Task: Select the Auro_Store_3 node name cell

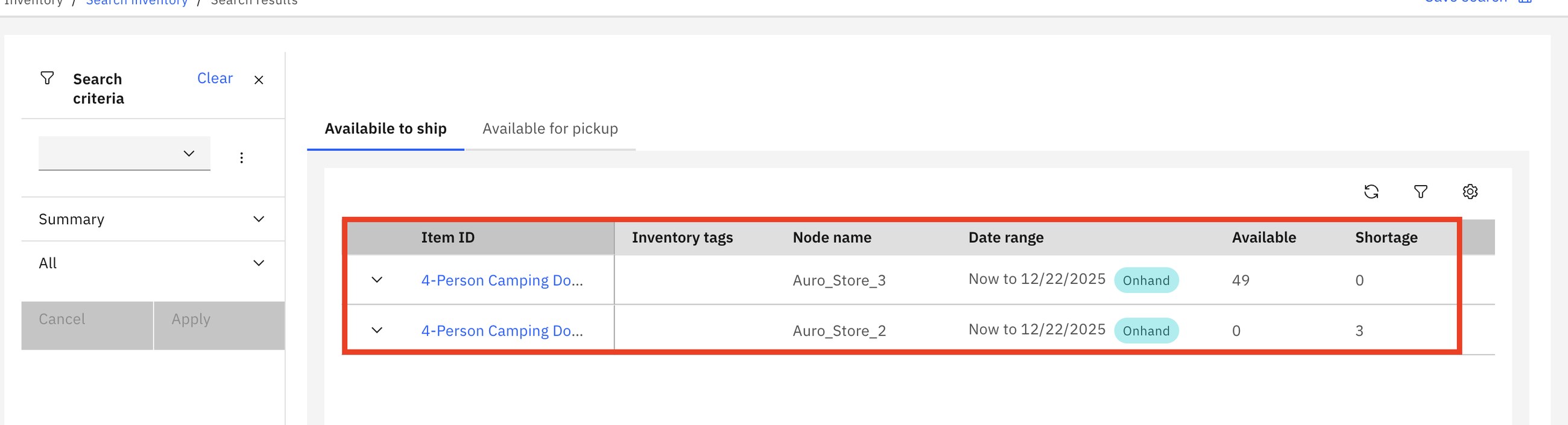Action: point(839,281)
